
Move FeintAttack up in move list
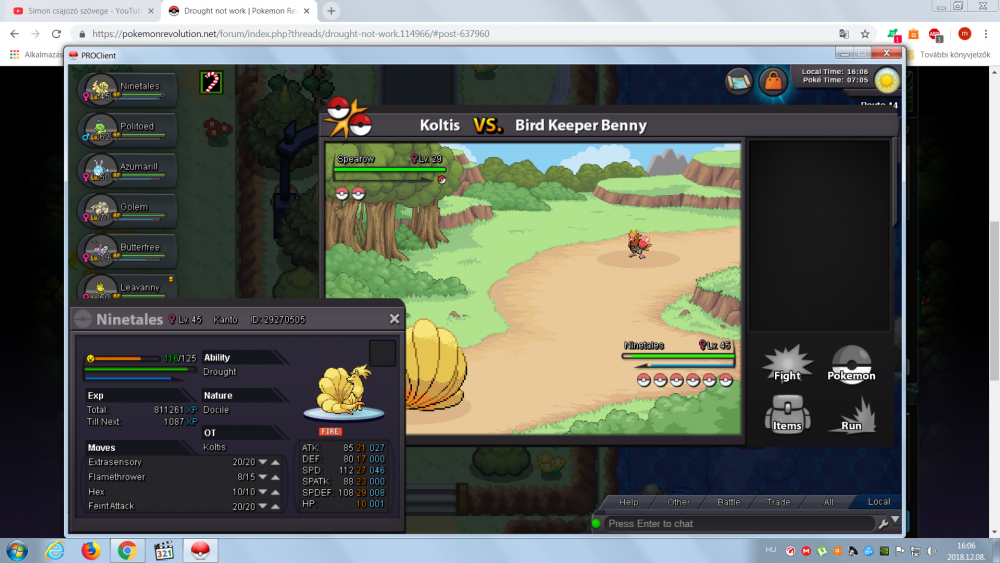tap(275, 506)
